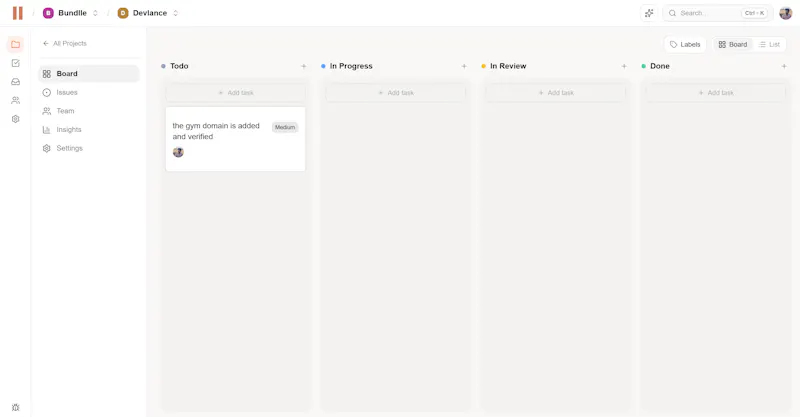
Task: Click Add task in In Progress column
Action: pyautogui.click(x=396, y=93)
